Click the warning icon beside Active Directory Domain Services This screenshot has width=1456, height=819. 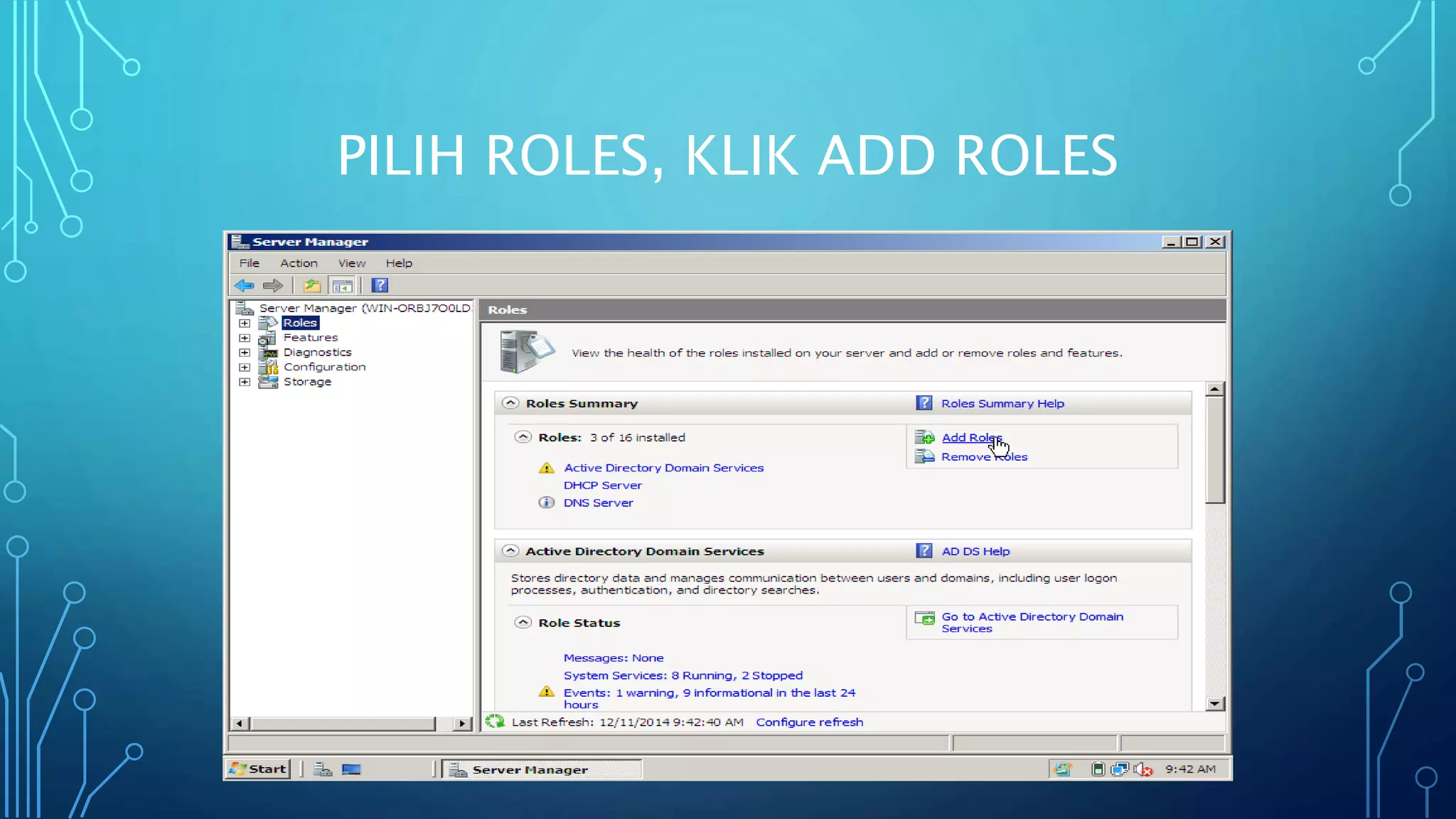pyautogui.click(x=546, y=468)
